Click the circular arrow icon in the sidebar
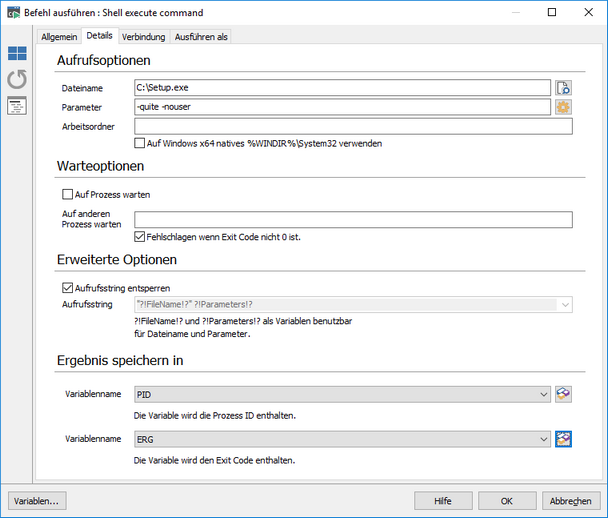 coord(17,79)
